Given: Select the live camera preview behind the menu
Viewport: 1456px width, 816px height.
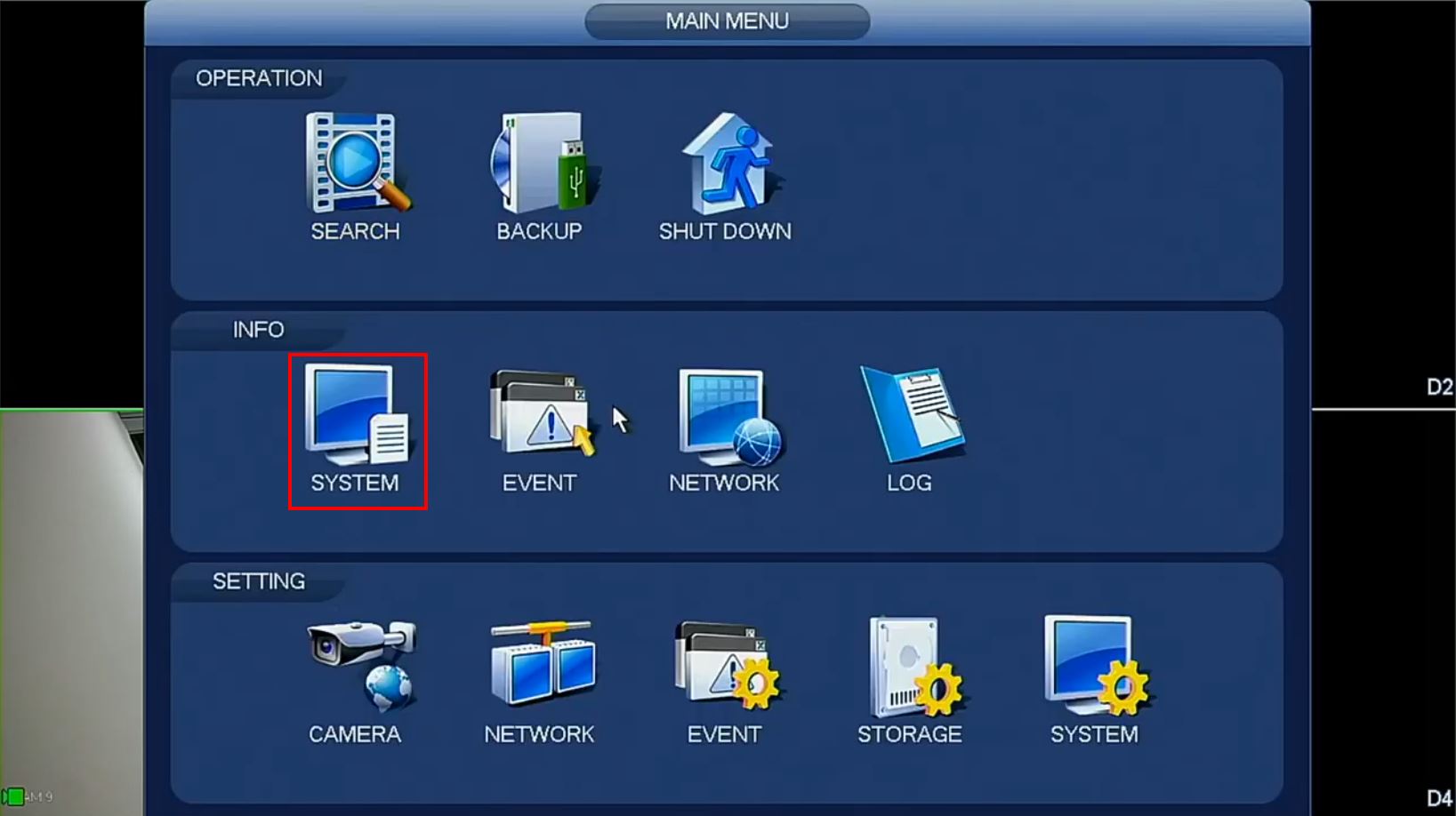Looking at the screenshot, I should tap(71, 612).
